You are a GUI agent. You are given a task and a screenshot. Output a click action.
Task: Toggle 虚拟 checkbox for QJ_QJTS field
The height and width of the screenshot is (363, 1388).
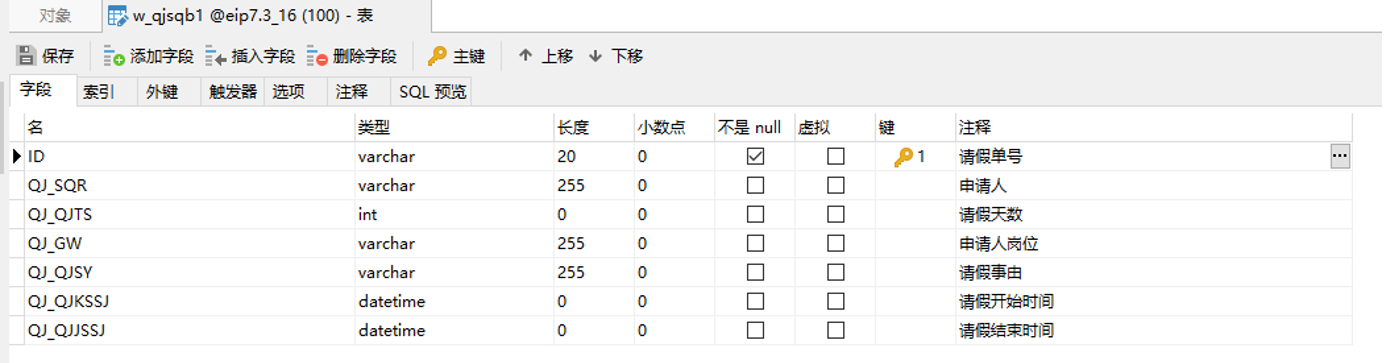pyautogui.click(x=835, y=215)
